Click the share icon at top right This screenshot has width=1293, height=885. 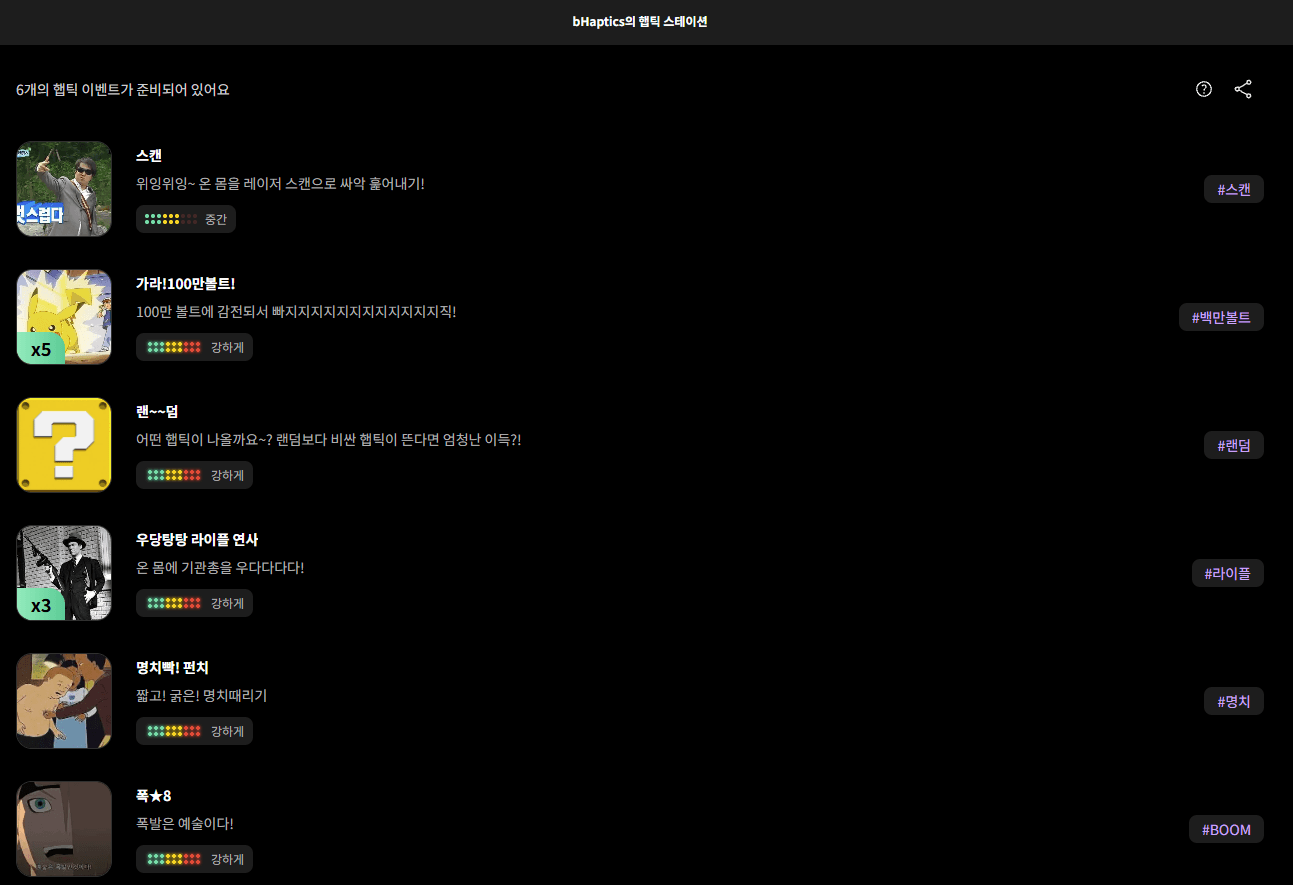point(1243,89)
